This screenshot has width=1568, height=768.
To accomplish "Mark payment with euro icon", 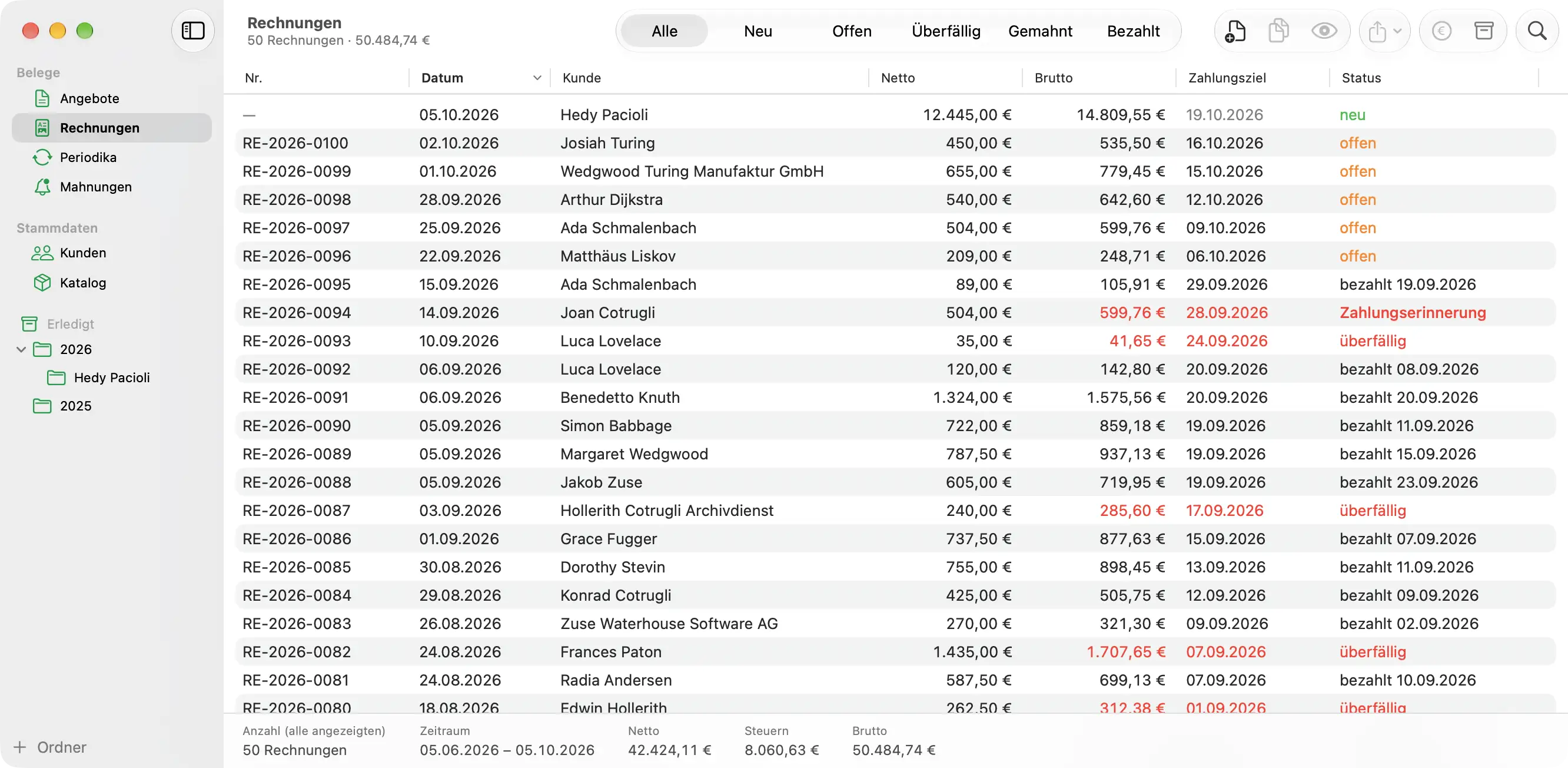I will [1441, 31].
